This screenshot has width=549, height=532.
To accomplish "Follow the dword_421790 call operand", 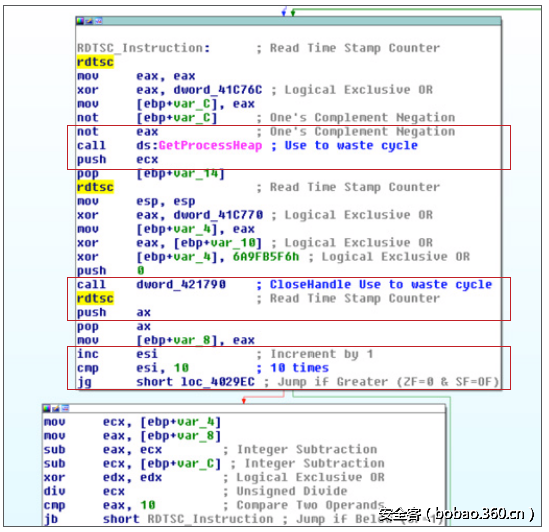I will [x=181, y=284].
